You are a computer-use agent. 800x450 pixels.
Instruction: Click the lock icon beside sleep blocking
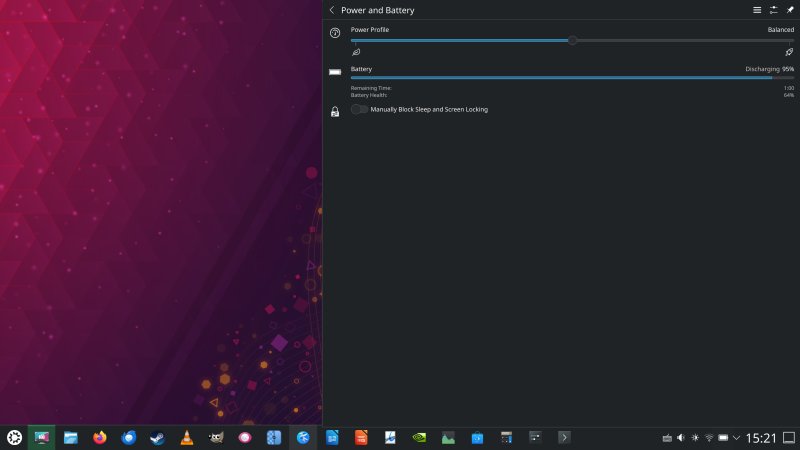[335, 111]
